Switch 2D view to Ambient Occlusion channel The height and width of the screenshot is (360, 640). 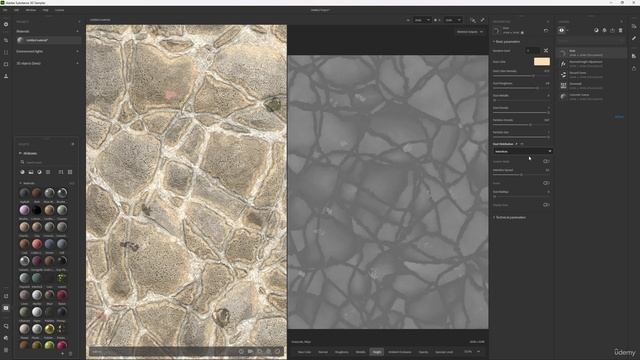coord(400,352)
